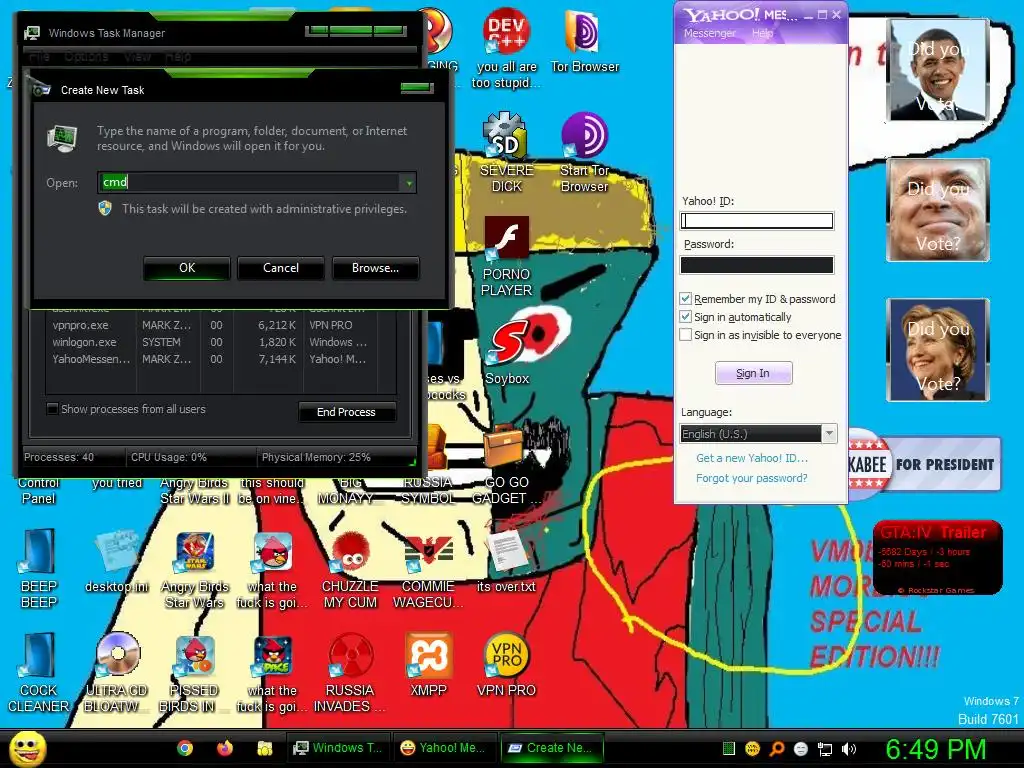The height and width of the screenshot is (768, 1024).
Task: Open Chrome from the taskbar
Action: tap(185, 748)
